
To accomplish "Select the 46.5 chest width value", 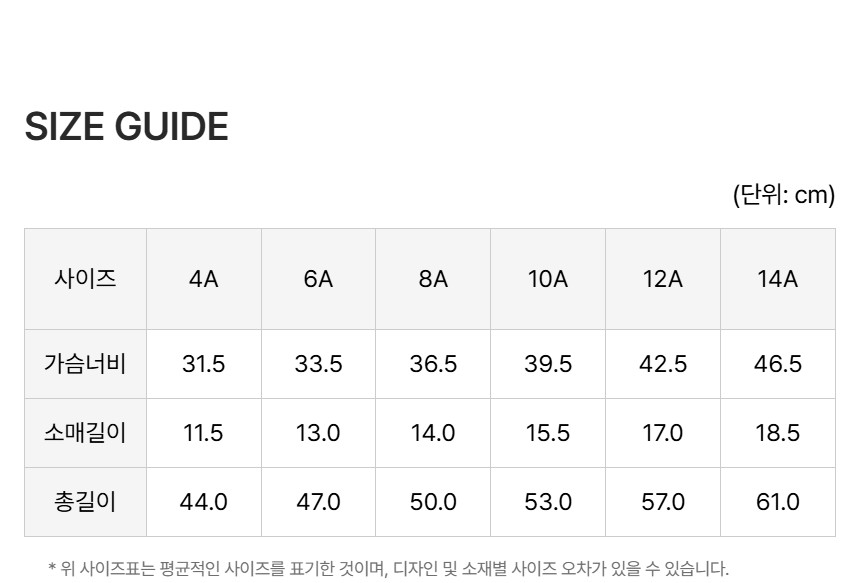I will coord(777,364).
